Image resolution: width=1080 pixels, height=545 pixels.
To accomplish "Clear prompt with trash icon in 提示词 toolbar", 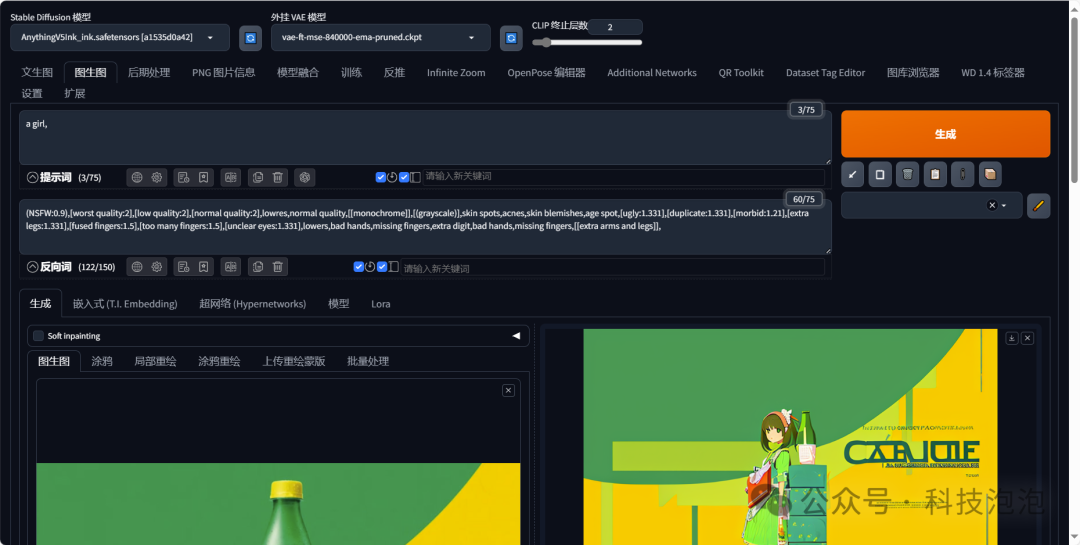I will click(277, 177).
